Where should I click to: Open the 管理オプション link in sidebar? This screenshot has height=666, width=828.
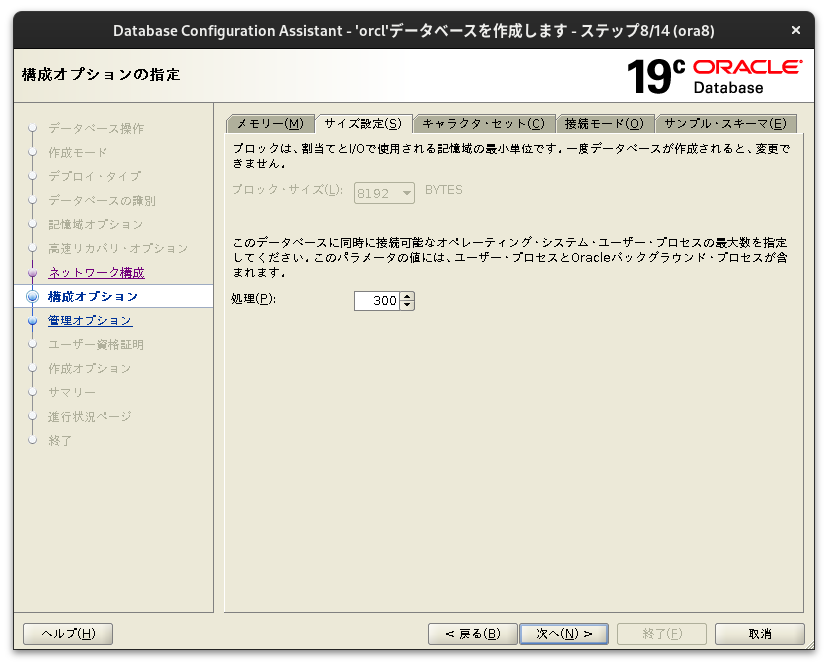[x=88, y=320]
